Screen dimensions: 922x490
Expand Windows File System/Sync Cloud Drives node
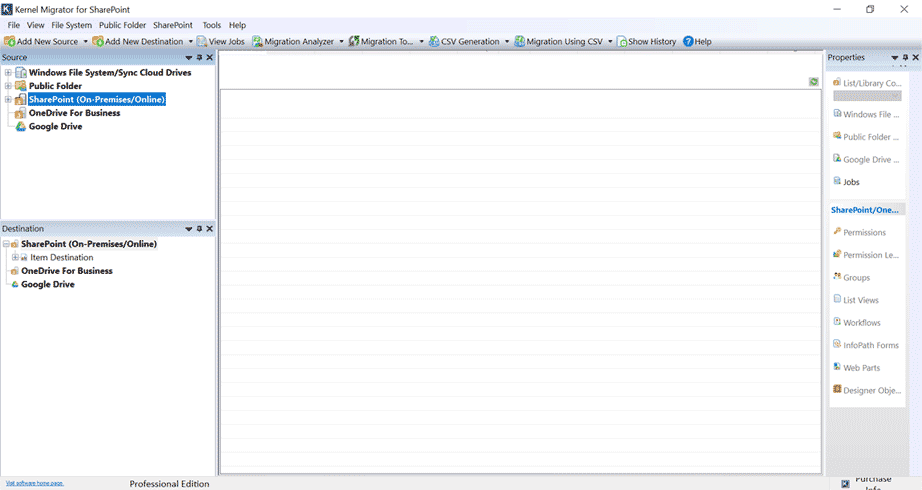(8, 72)
